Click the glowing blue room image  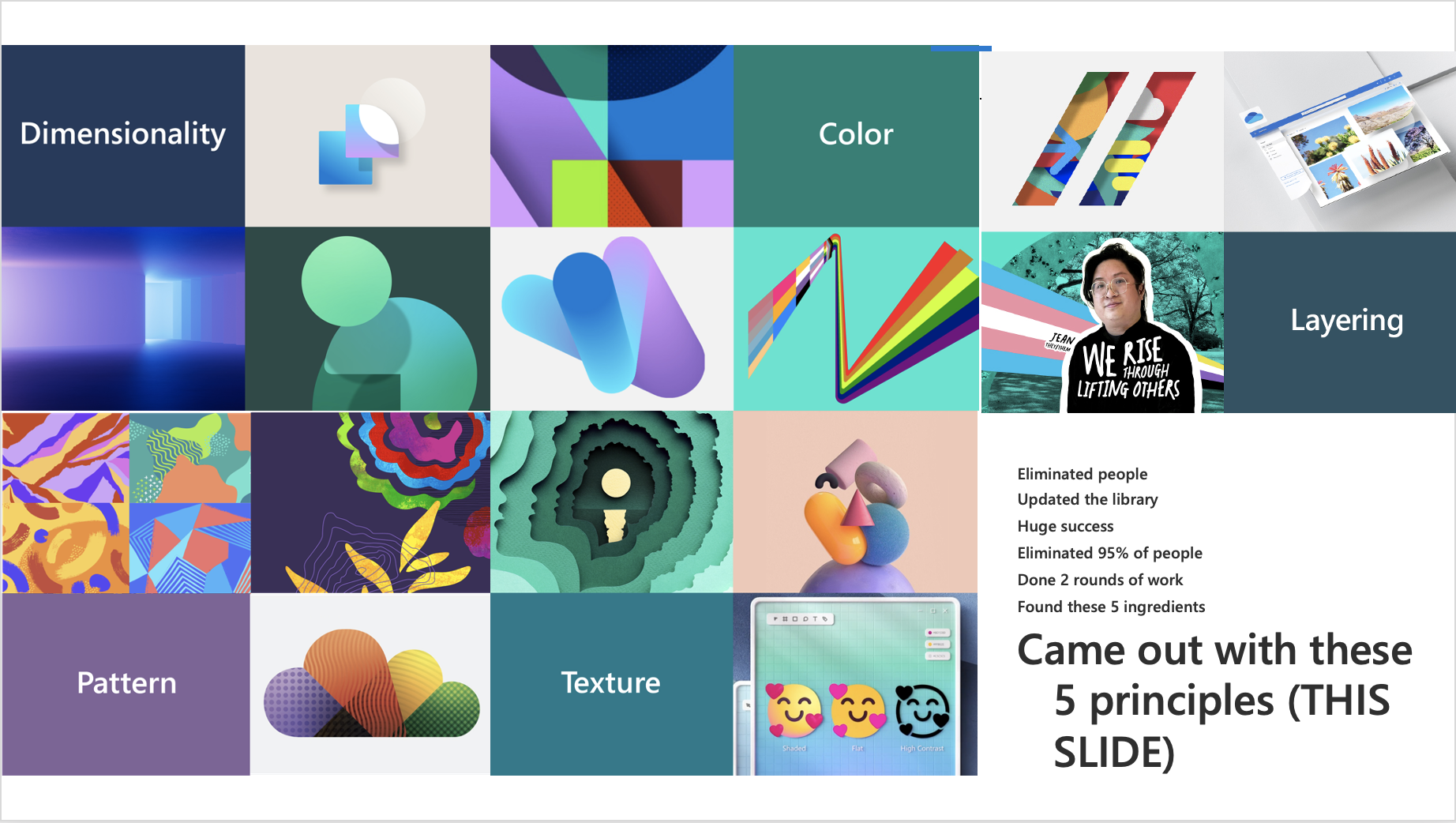point(123,319)
